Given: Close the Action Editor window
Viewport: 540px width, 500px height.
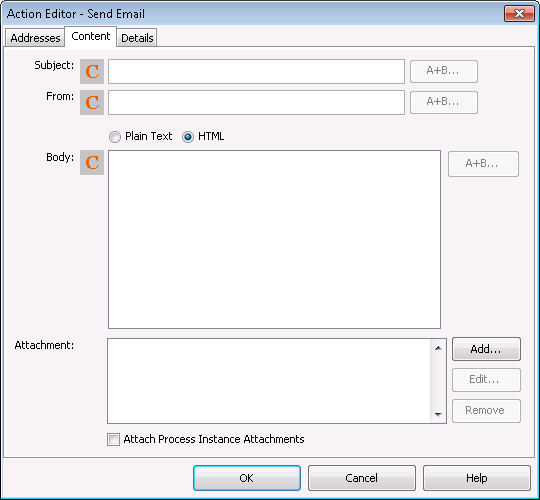Looking at the screenshot, I should tap(519, 14).
